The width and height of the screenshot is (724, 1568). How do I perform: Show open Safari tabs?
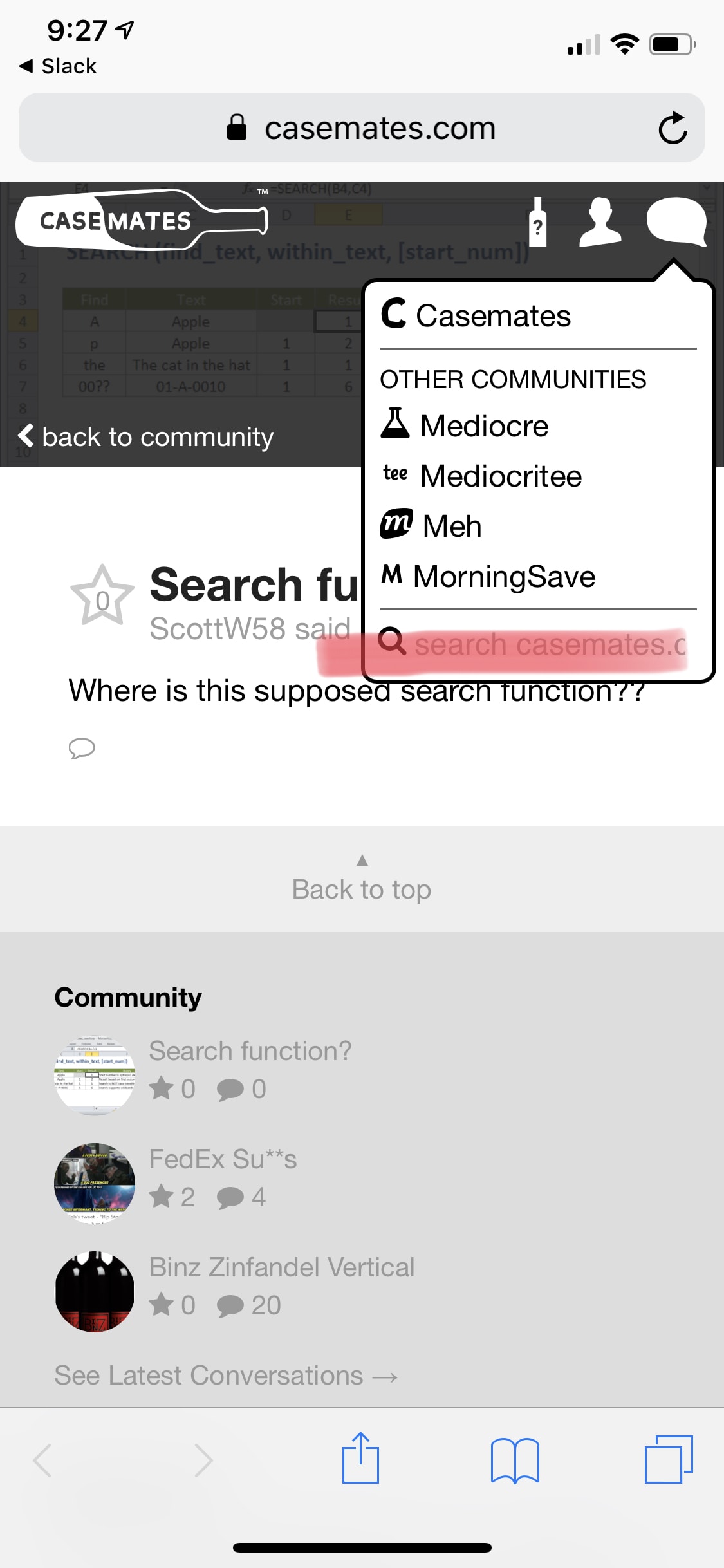(668, 1459)
